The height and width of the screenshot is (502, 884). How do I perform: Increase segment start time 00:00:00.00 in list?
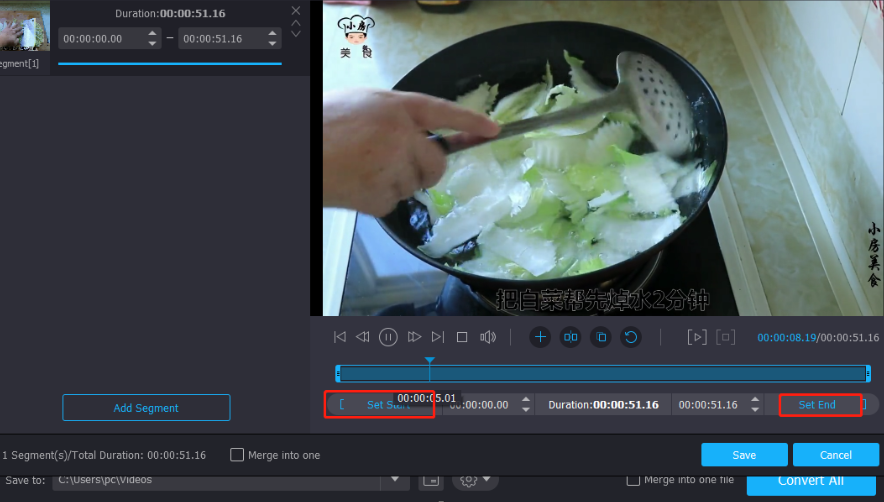[x=152, y=33]
